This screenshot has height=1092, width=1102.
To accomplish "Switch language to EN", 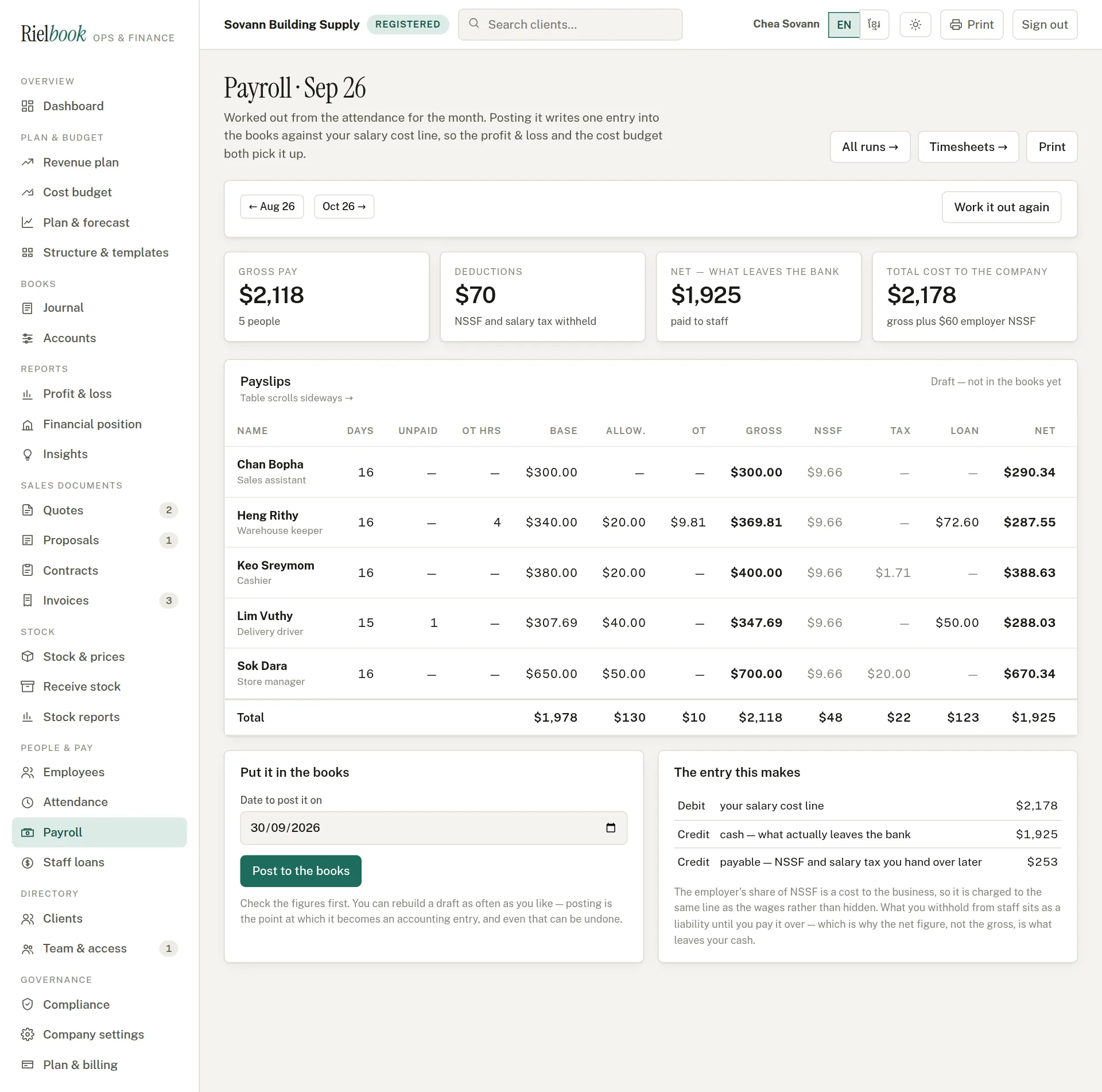I will point(844,25).
